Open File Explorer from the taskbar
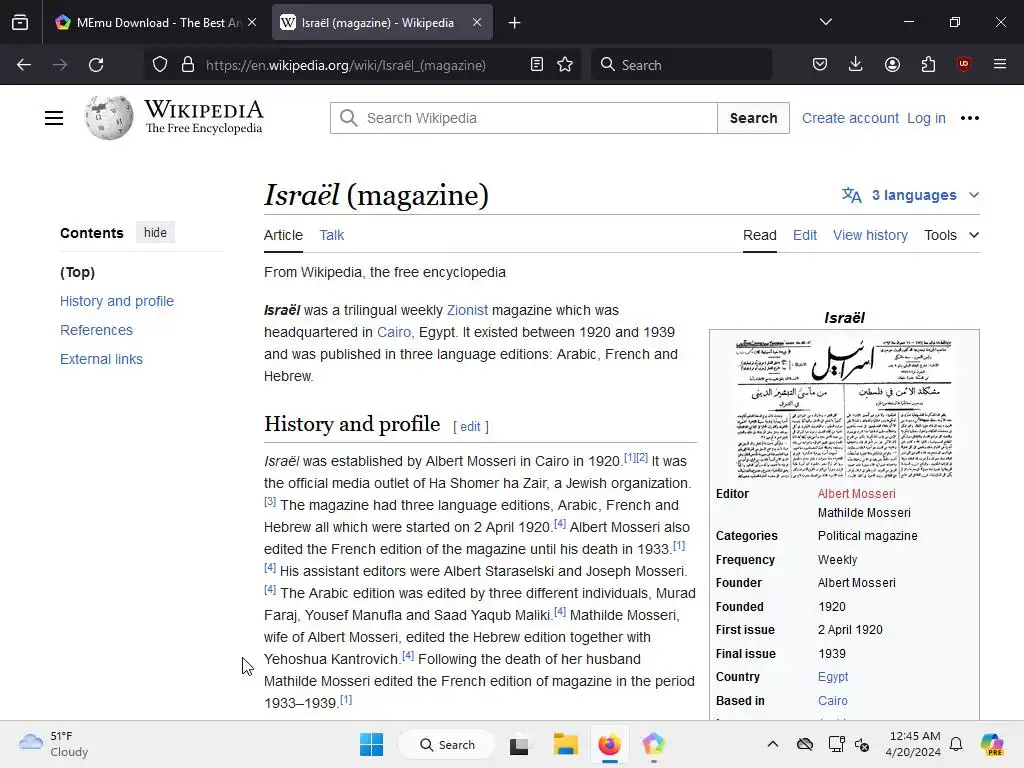1024x768 pixels. point(566,744)
